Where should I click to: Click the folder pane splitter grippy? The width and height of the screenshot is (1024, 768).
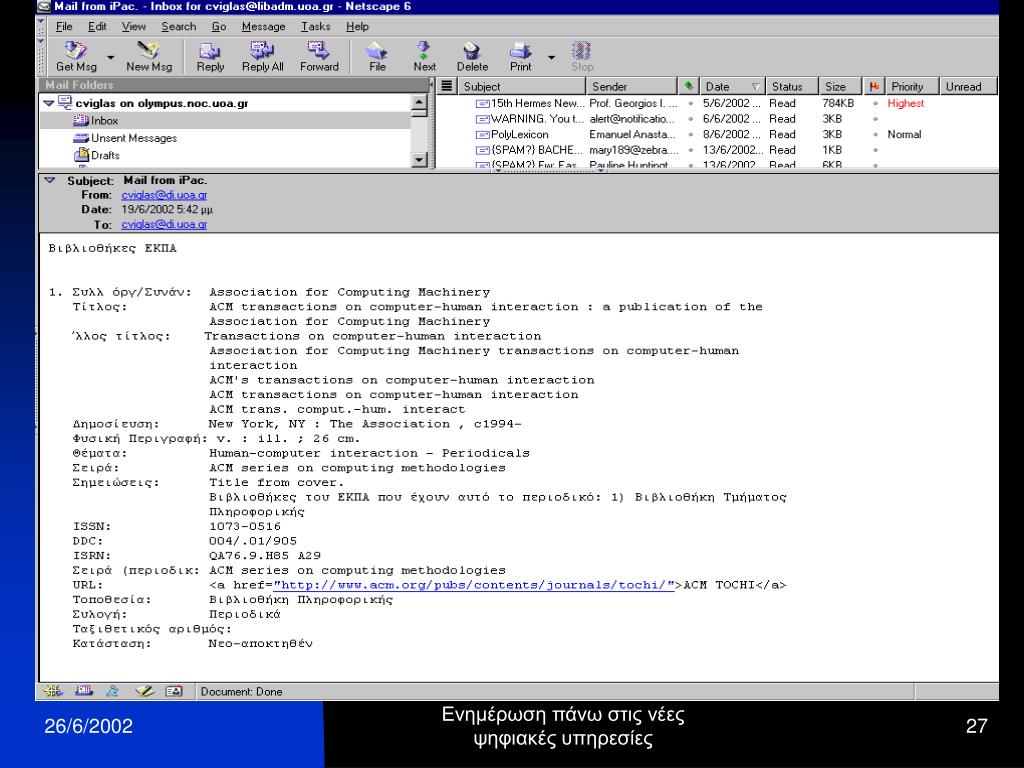tap(432, 123)
